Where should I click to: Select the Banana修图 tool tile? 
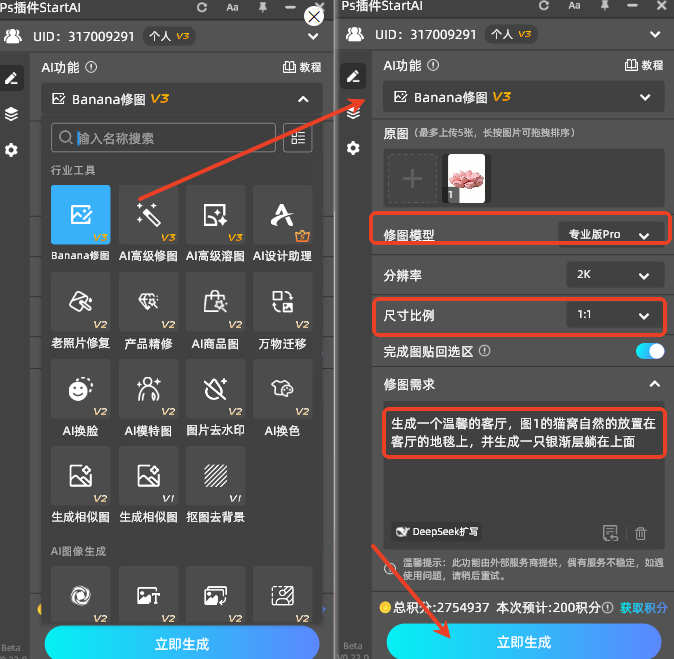[x=80, y=215]
